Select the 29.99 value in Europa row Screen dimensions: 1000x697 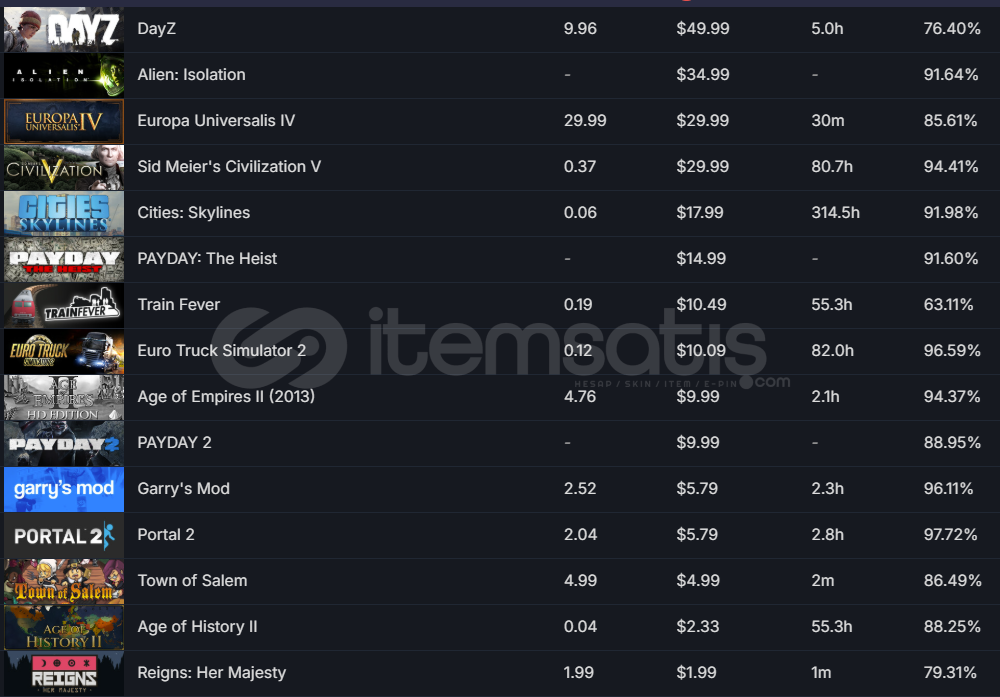pos(585,121)
